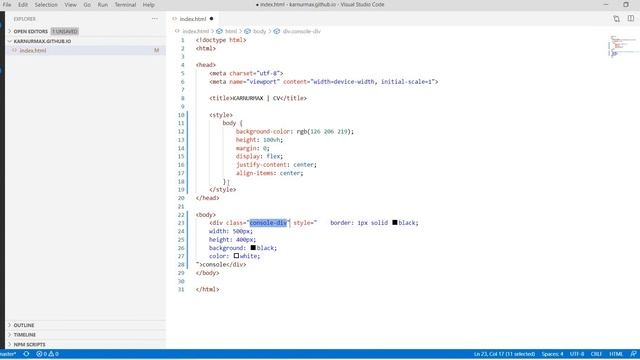Click the justify-content: center line
Screen dimensions: 640x360
[x=276, y=165]
